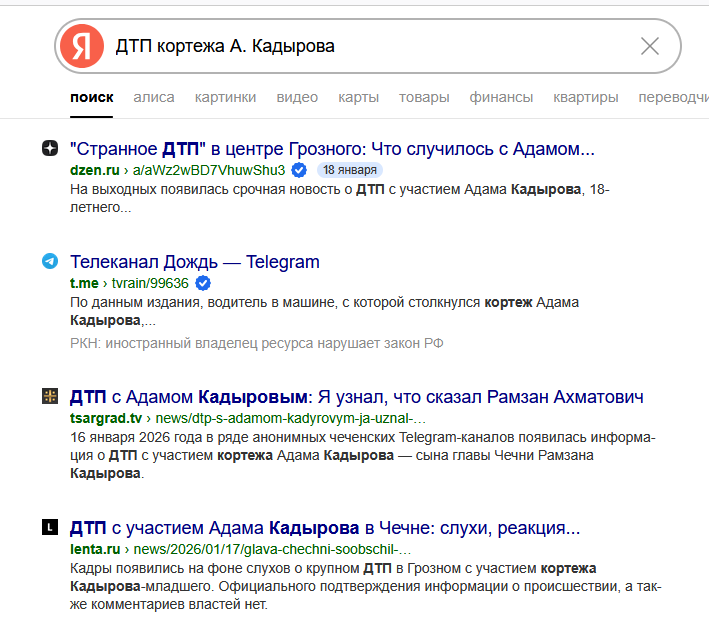Open lenta.ru result about слухи, реакция
Image resolution: width=709 pixels, height=630 pixels.
pyautogui.click(x=325, y=528)
